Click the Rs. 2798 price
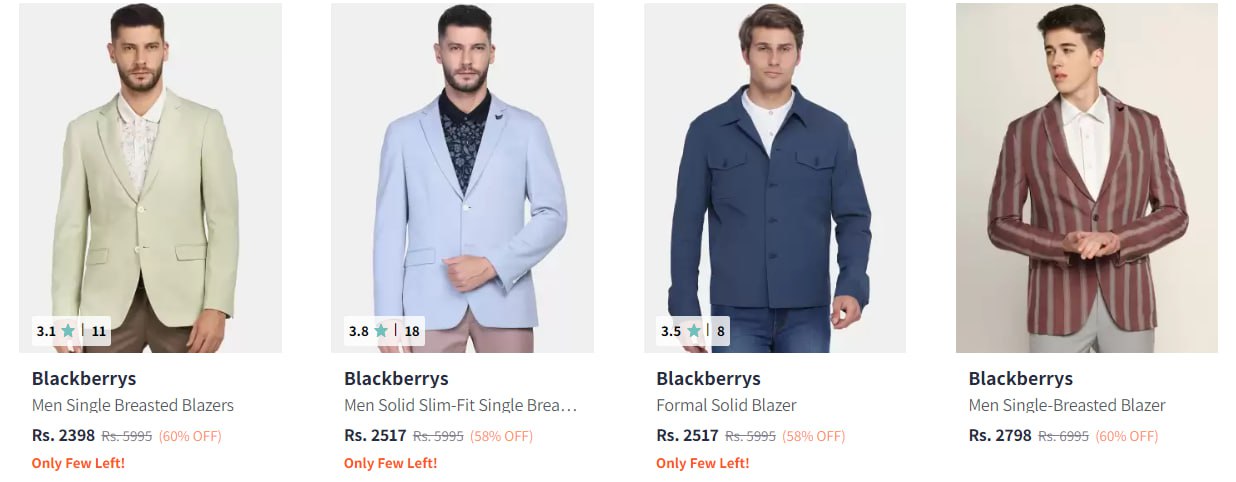The height and width of the screenshot is (482, 1236). tap(1000, 436)
